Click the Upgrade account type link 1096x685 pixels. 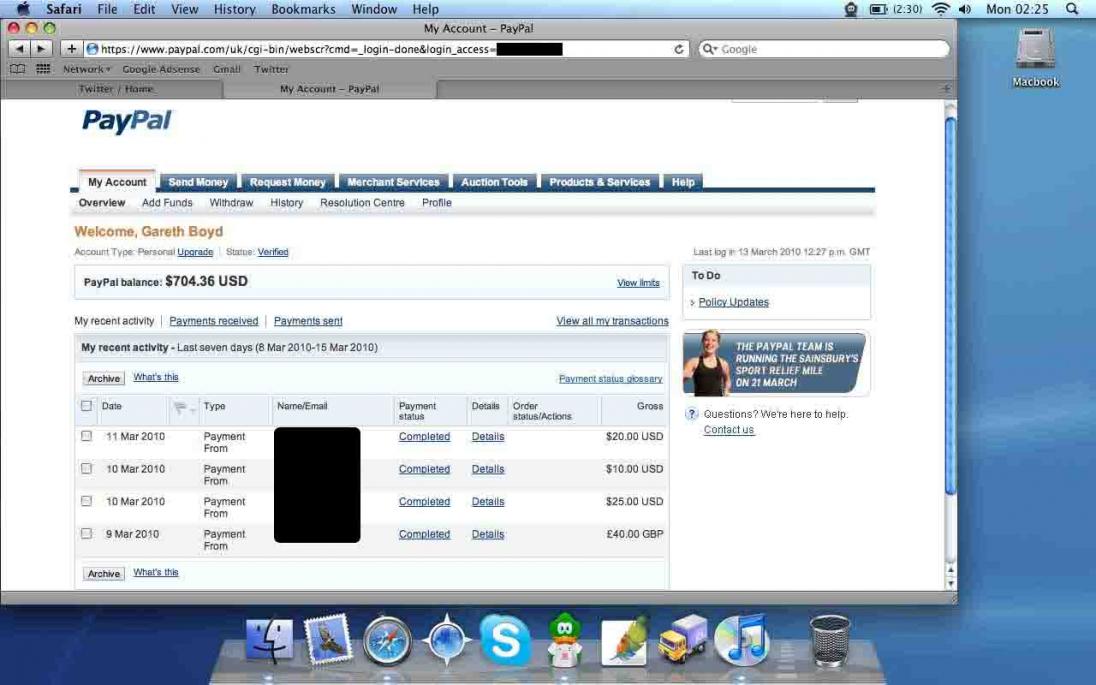tap(195, 252)
